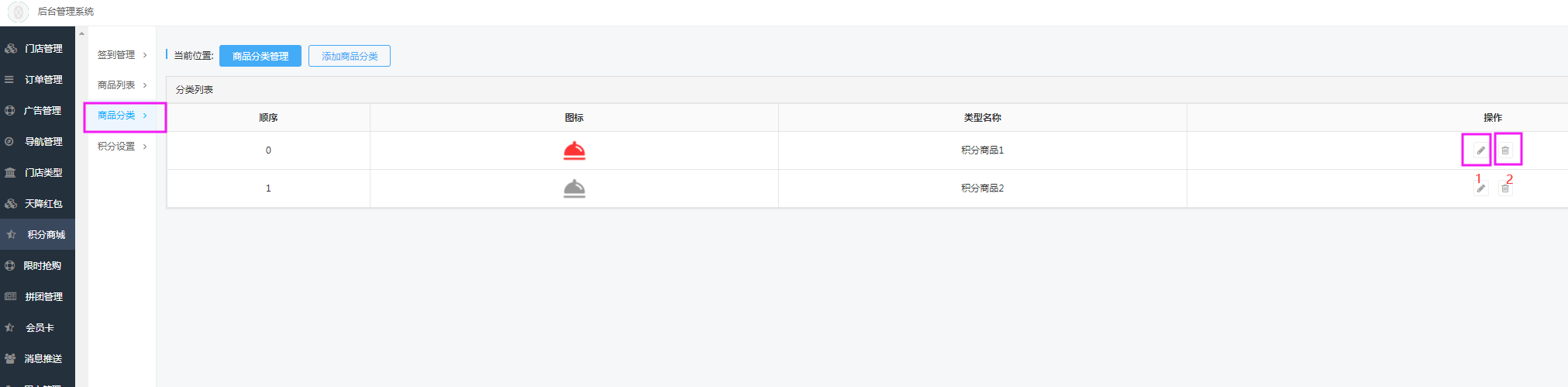This screenshot has width=1568, height=387.
Task: Open 订单管理 in the sidebar
Action: pos(37,79)
